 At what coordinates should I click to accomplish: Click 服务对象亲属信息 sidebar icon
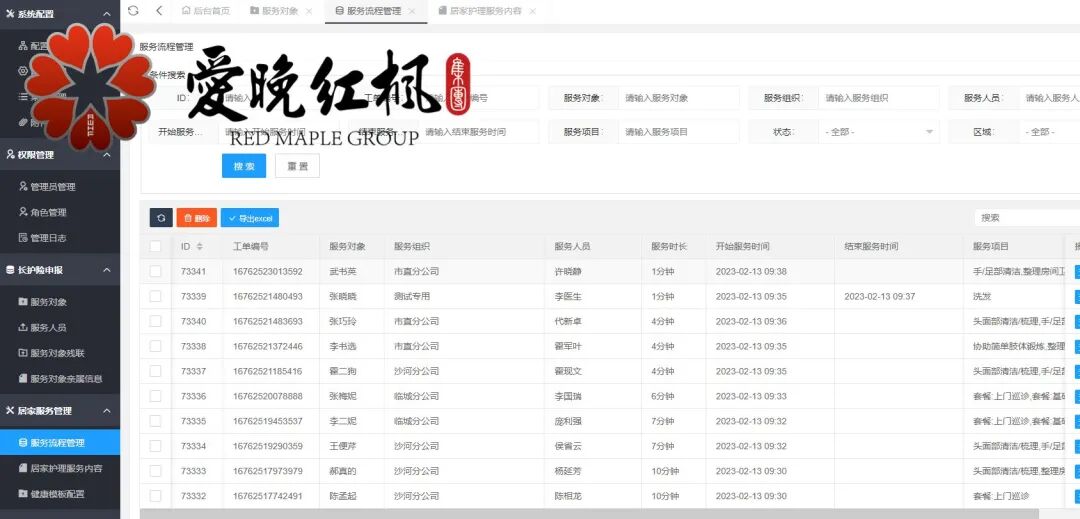point(23,379)
